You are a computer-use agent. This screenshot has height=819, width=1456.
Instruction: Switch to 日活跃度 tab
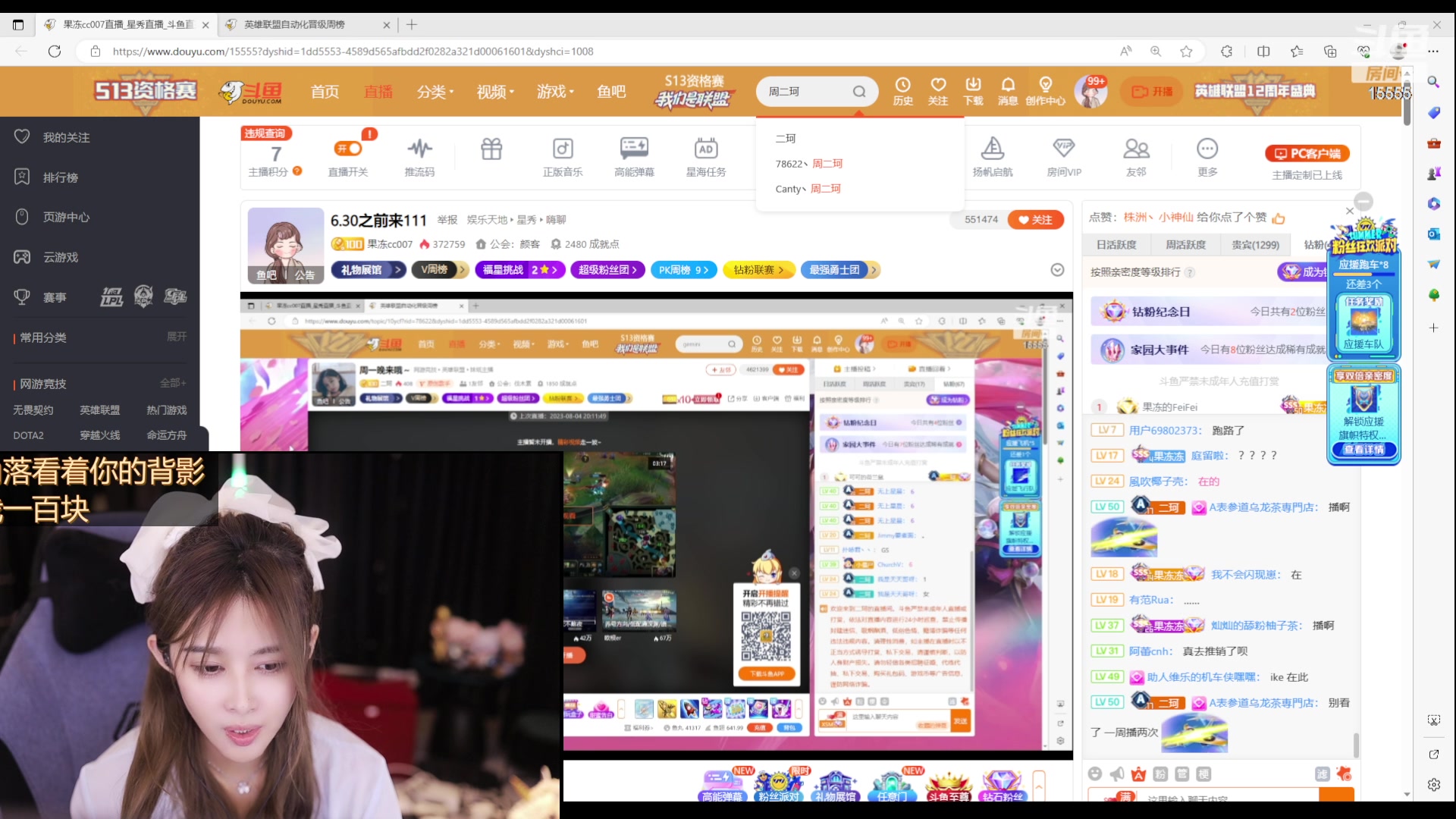click(1116, 244)
